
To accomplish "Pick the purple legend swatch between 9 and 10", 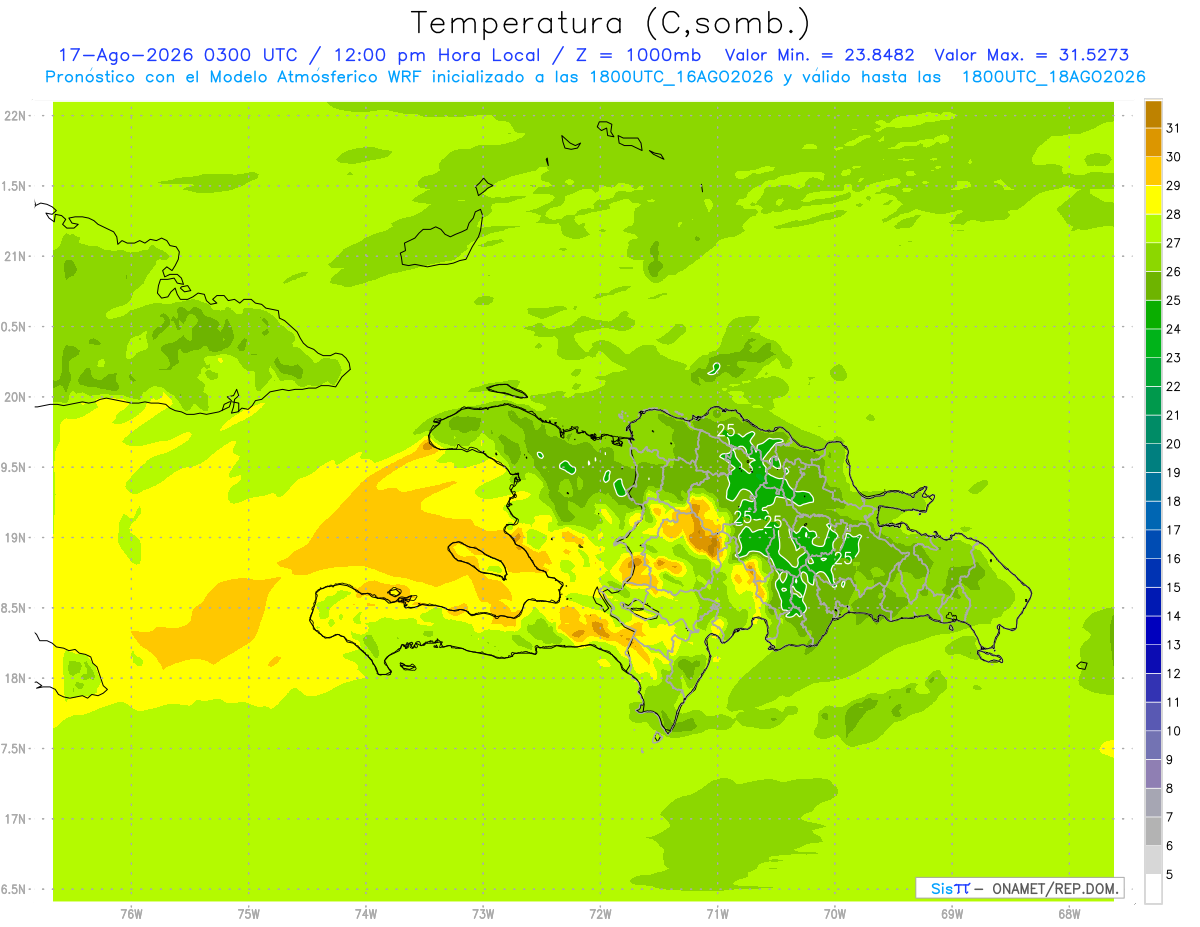I will click(1153, 745).
